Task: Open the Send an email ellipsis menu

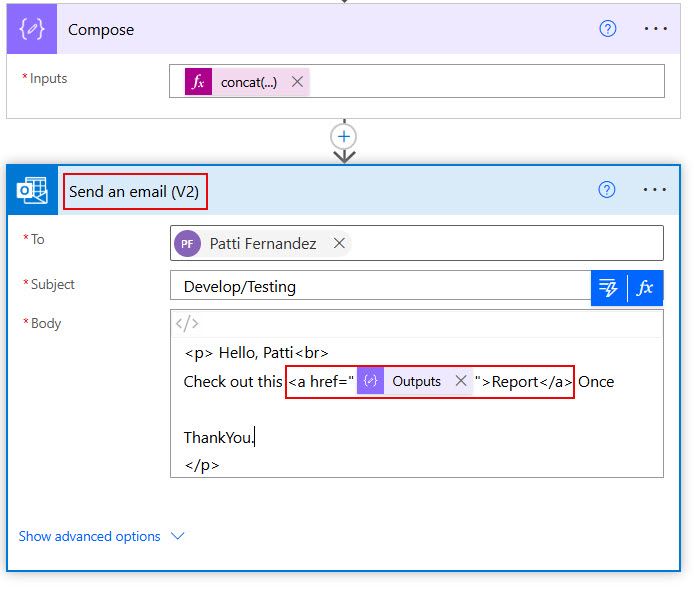Action: click(x=655, y=190)
